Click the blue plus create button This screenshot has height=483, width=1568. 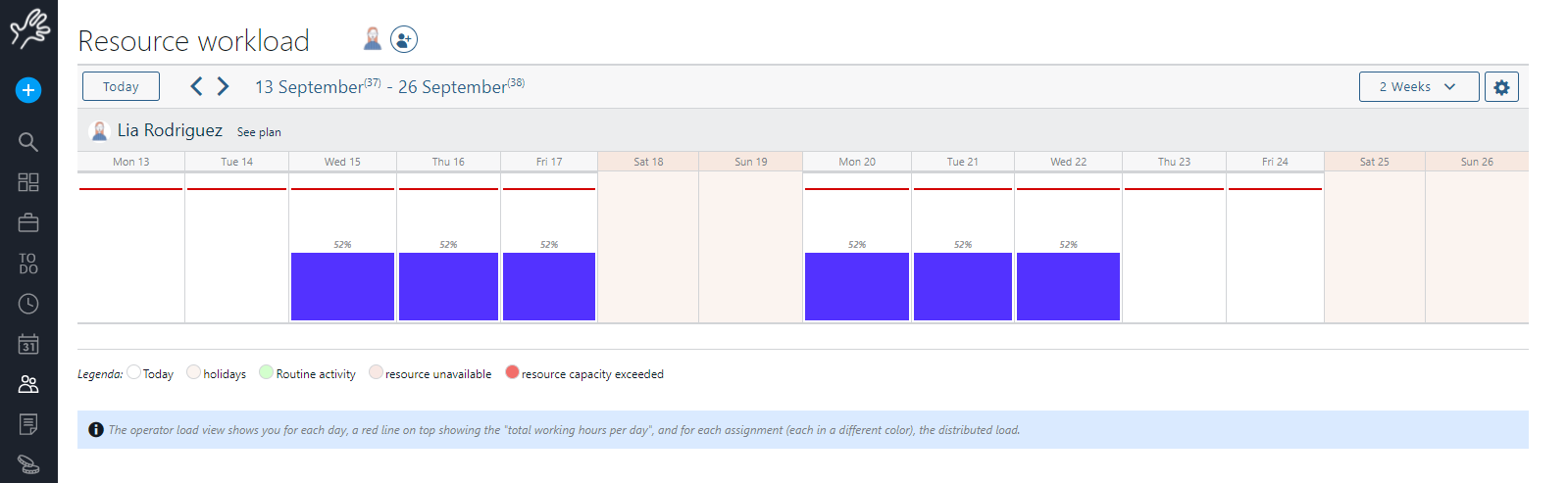pyautogui.click(x=28, y=90)
